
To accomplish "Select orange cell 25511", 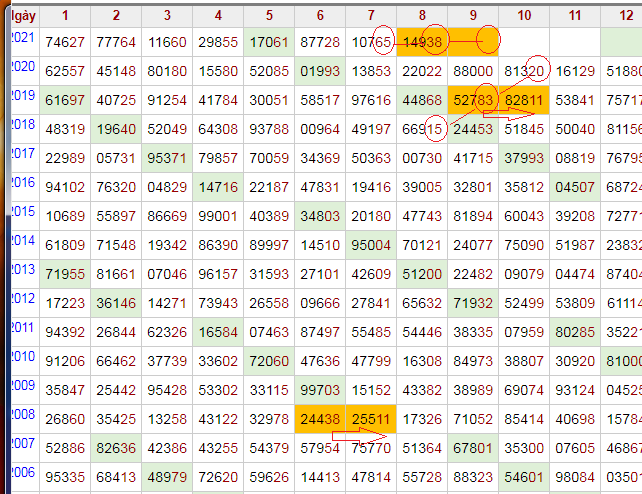I will tap(371, 419).
